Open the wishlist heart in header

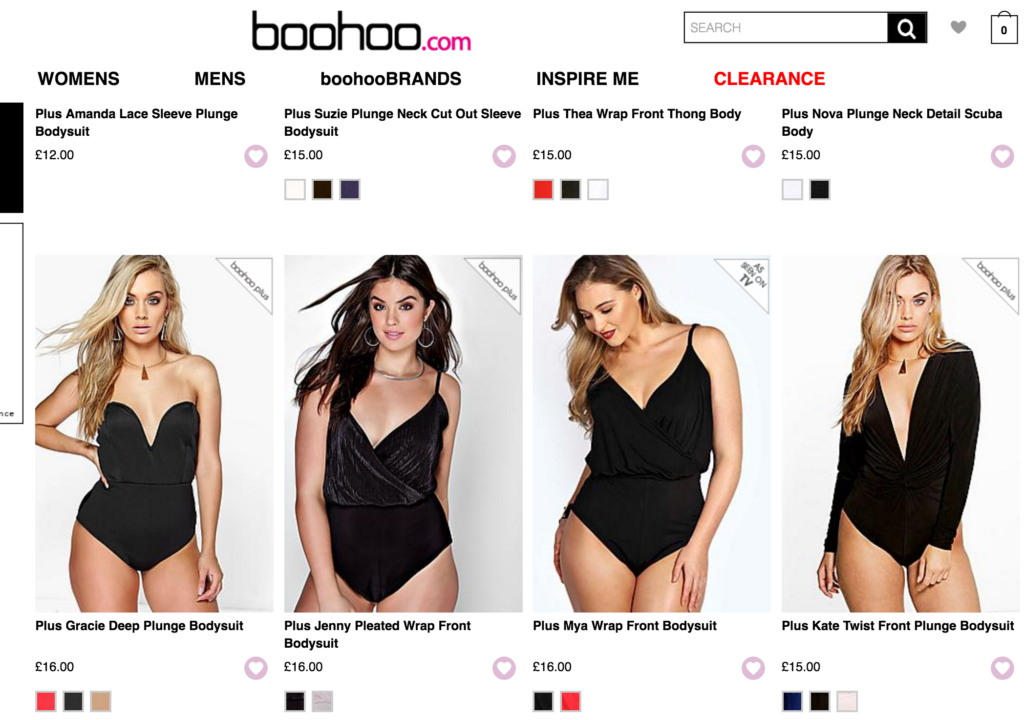pyautogui.click(x=958, y=27)
